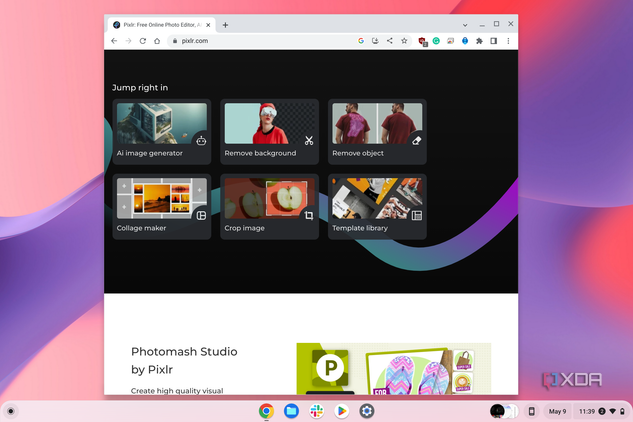Open the browser home page icon
Image resolution: width=633 pixels, height=422 pixels.
(157, 41)
